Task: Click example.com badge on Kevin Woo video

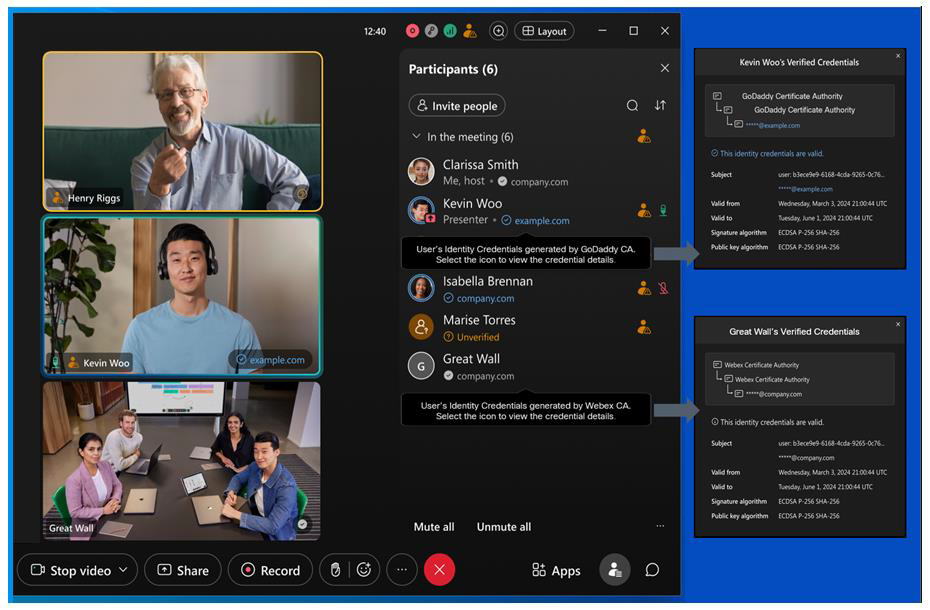Action: click(x=270, y=360)
